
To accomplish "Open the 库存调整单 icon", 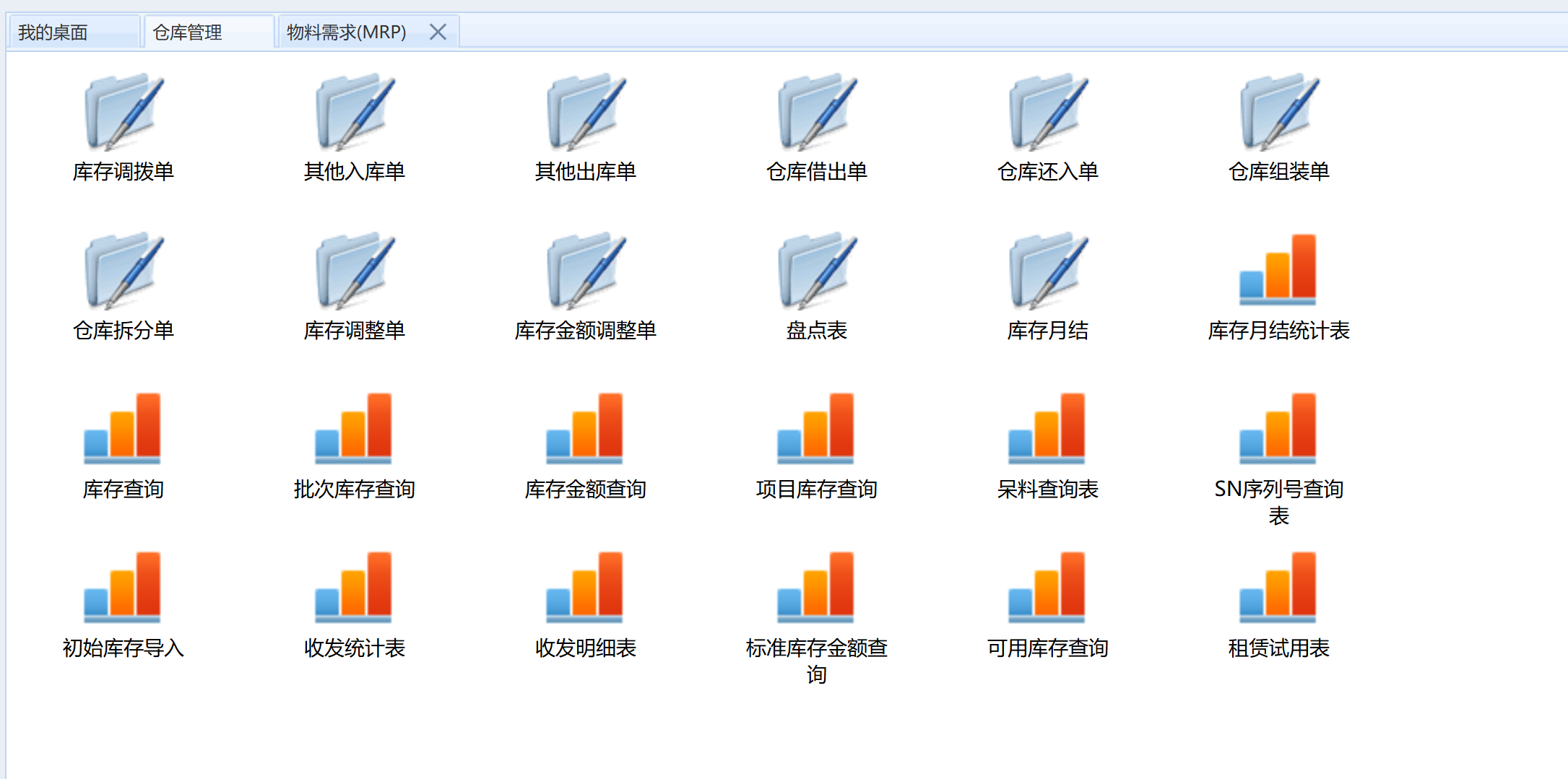I will (x=355, y=271).
